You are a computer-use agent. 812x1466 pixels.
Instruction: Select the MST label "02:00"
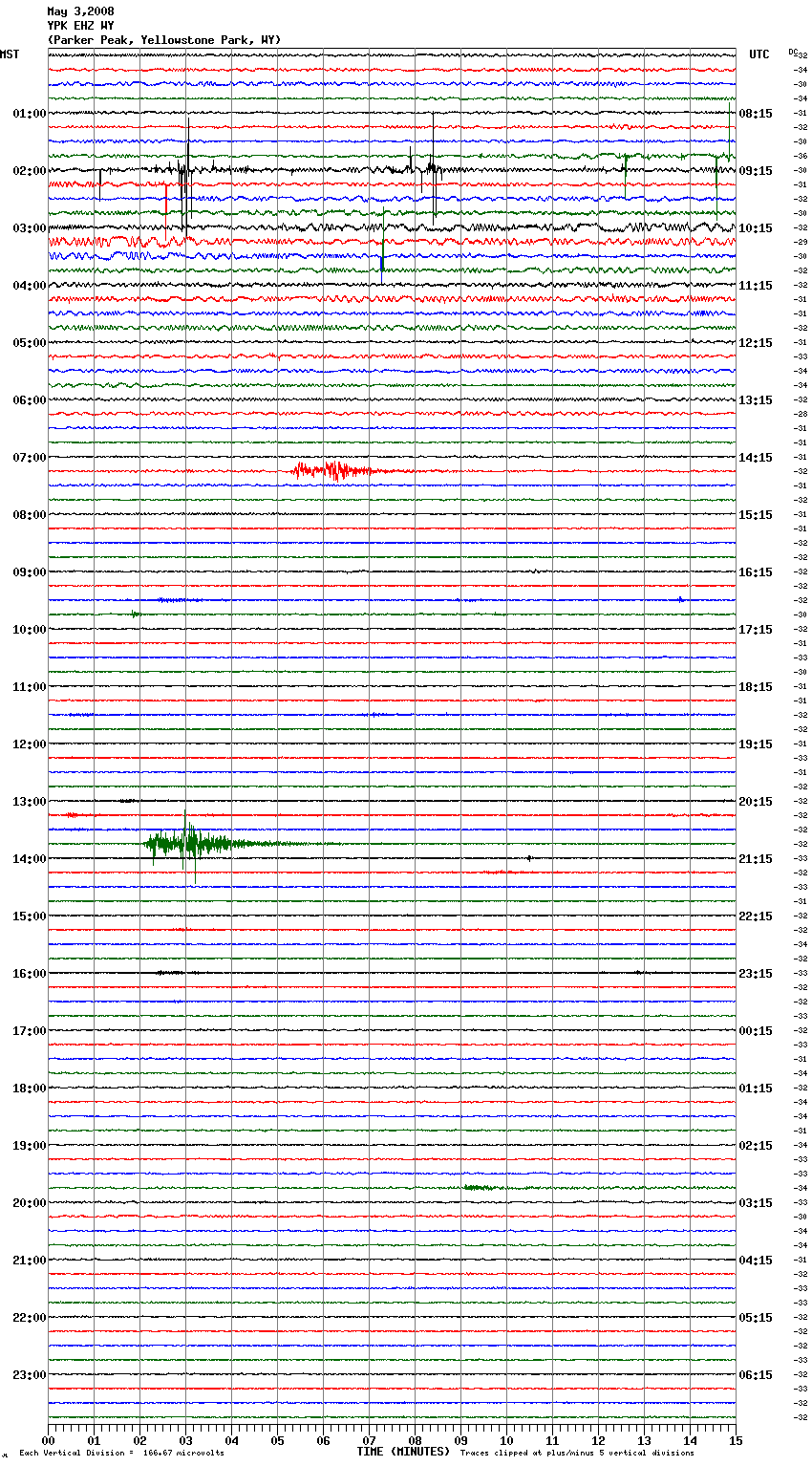(x=30, y=171)
